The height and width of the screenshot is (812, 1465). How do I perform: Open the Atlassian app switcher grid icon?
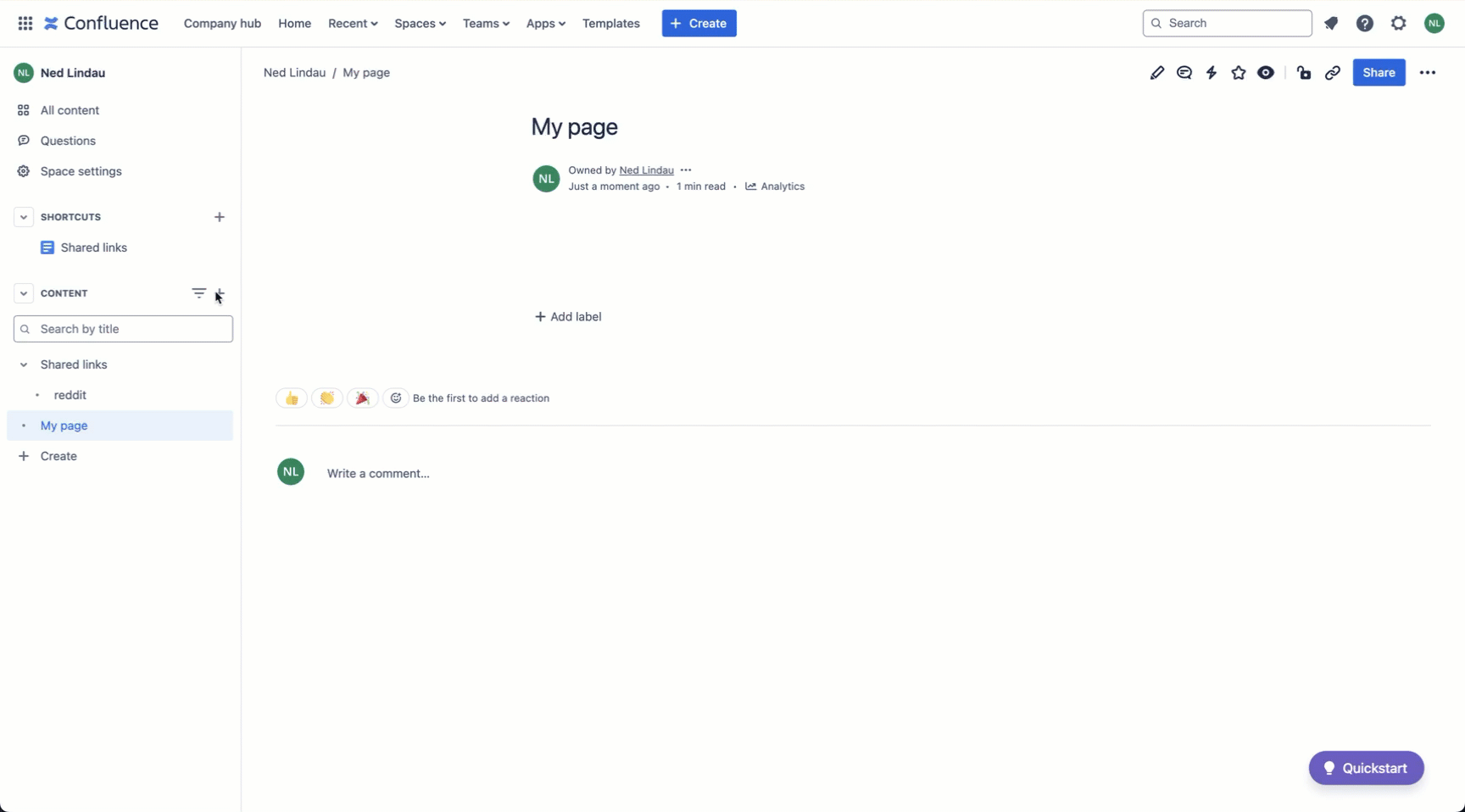[25, 23]
